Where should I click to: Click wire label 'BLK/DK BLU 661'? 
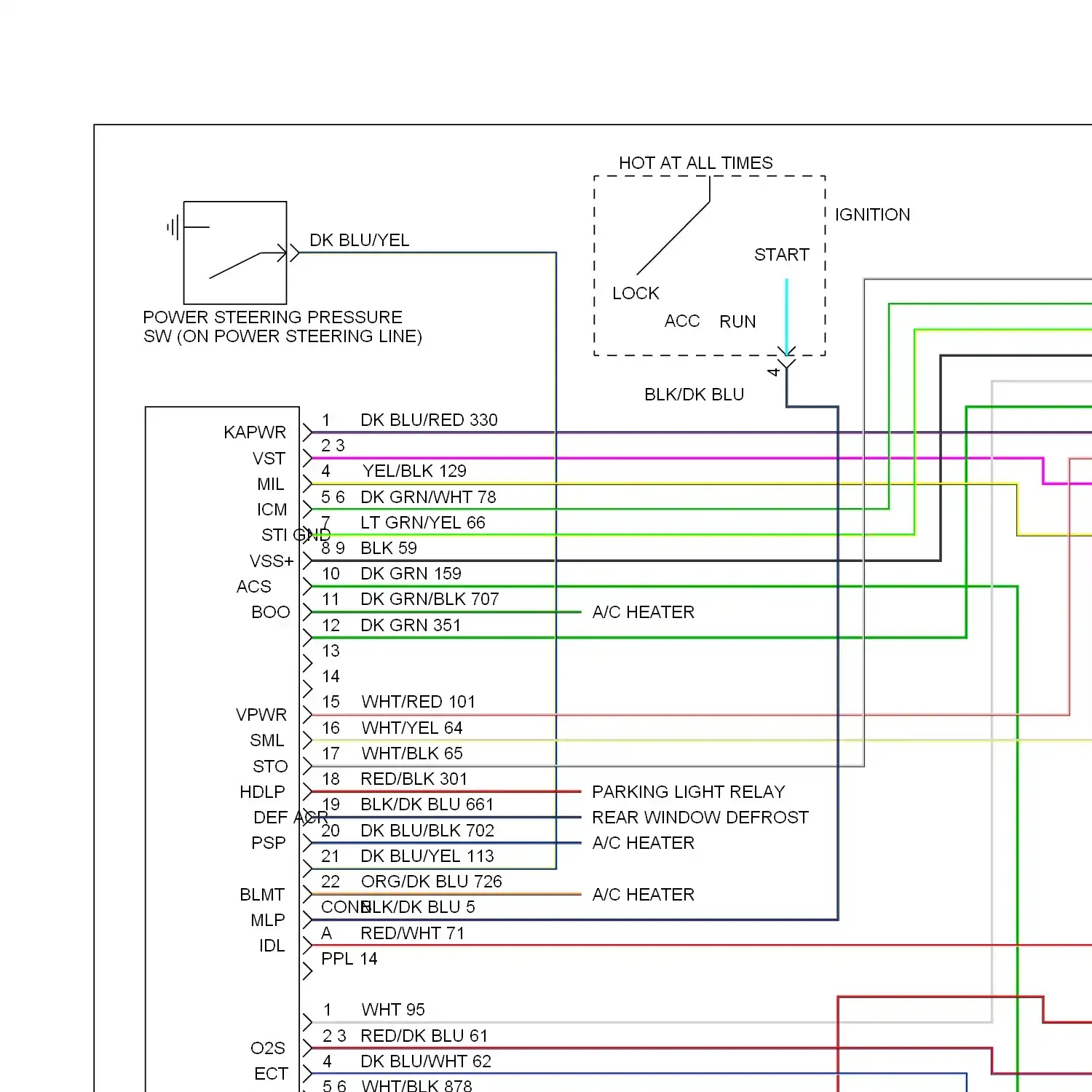[427, 804]
